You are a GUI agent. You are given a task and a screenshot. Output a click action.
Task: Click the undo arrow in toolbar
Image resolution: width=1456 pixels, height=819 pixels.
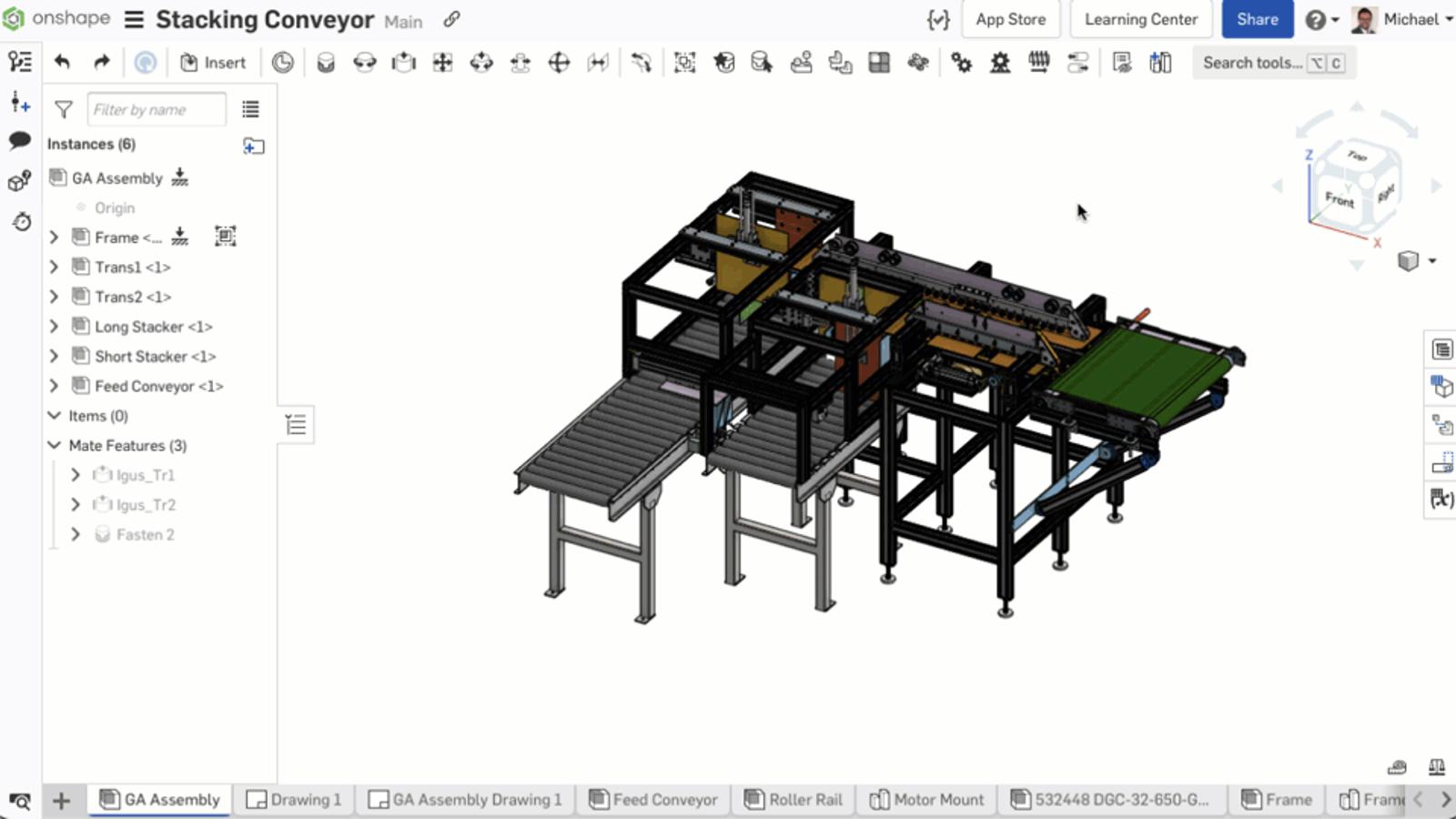[62, 62]
